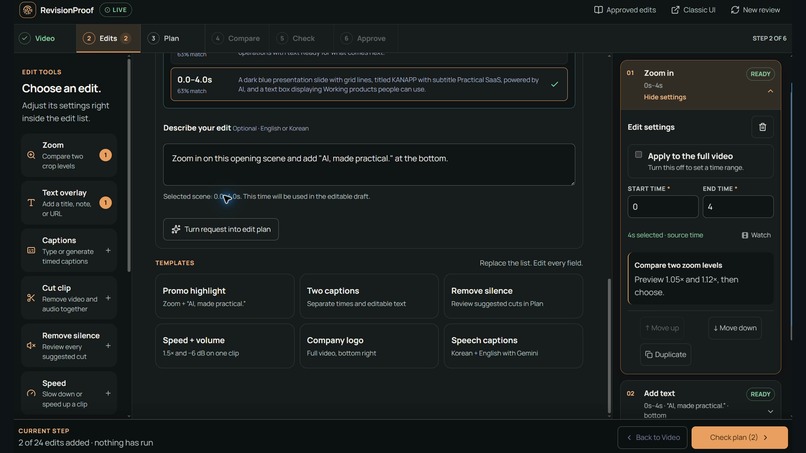Click Back to Video button
The width and height of the screenshot is (806, 453).
coord(652,438)
